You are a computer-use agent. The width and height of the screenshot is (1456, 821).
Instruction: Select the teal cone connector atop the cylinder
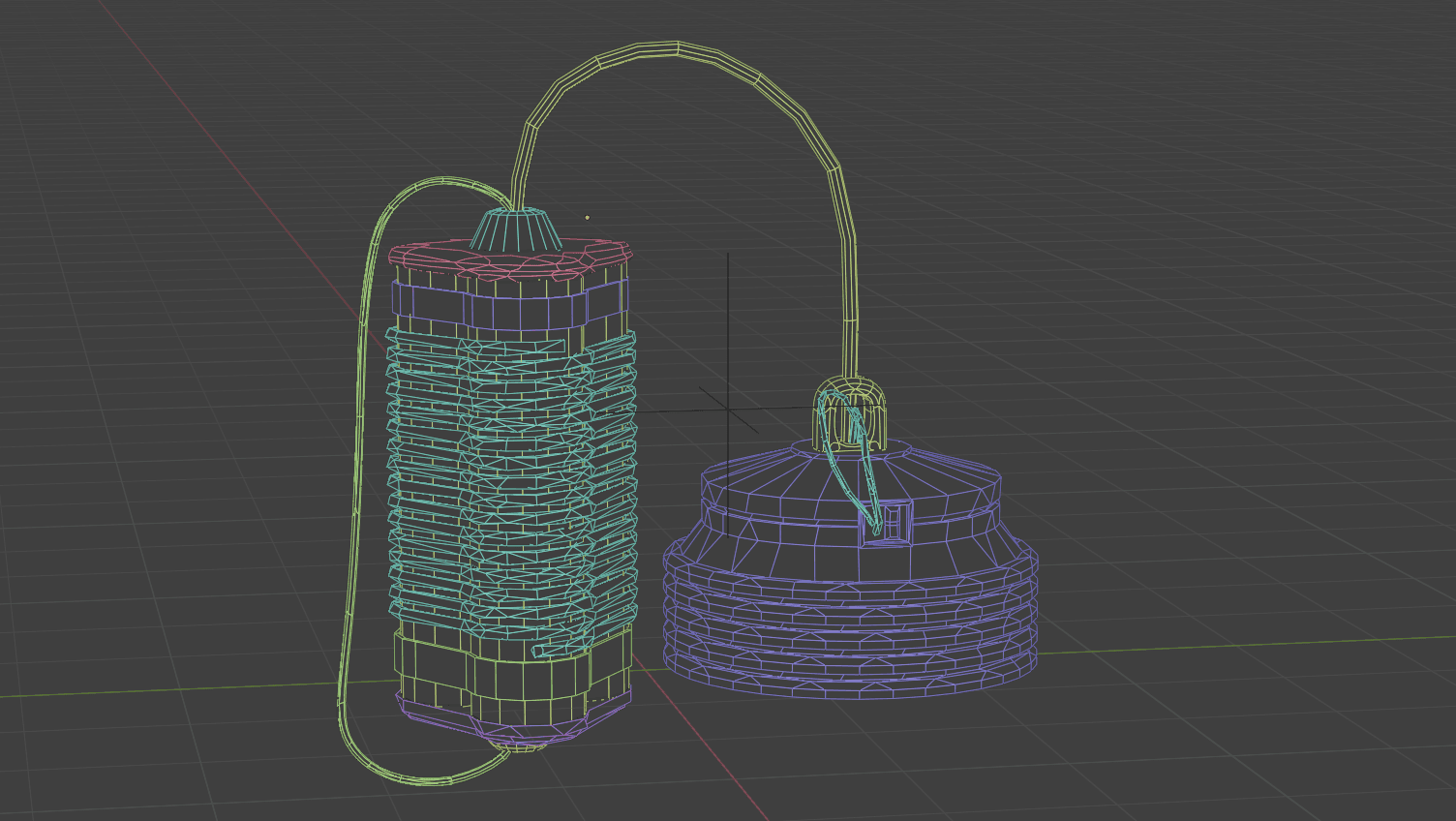pyautogui.click(x=516, y=231)
